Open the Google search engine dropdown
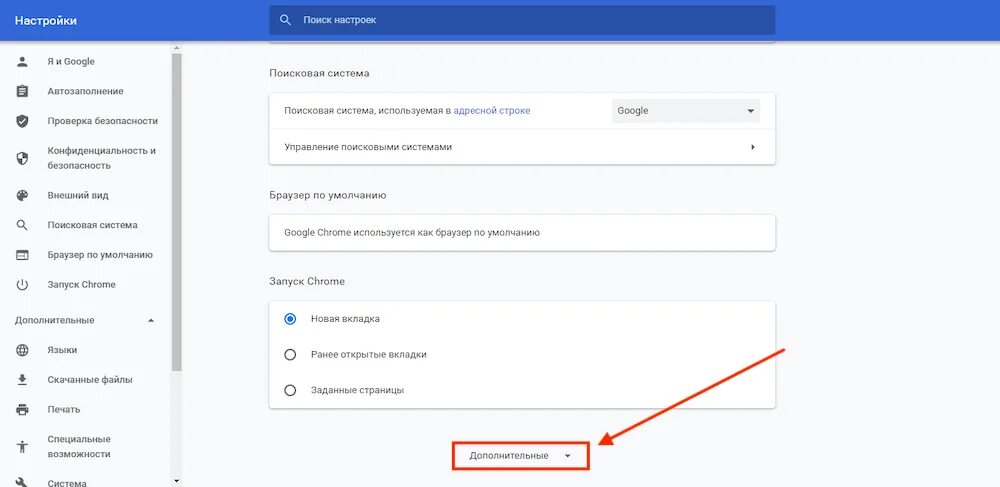 coord(686,111)
